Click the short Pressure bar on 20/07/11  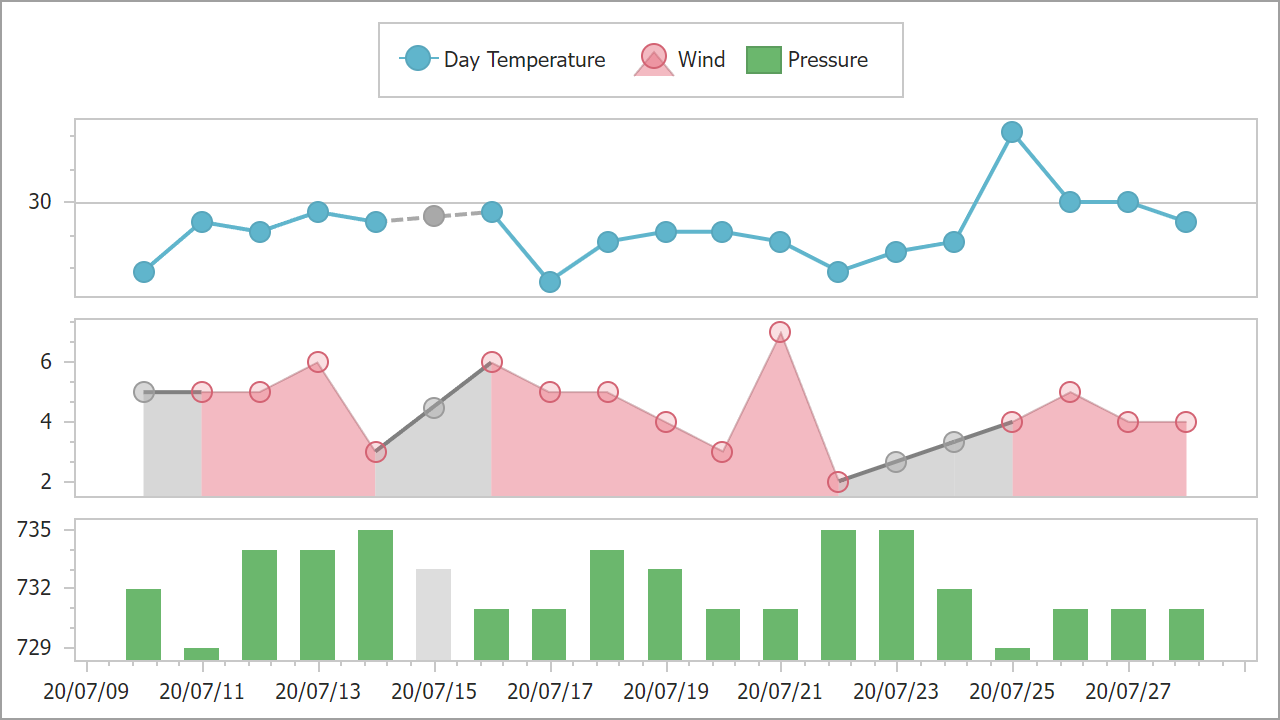pyautogui.click(x=201, y=654)
